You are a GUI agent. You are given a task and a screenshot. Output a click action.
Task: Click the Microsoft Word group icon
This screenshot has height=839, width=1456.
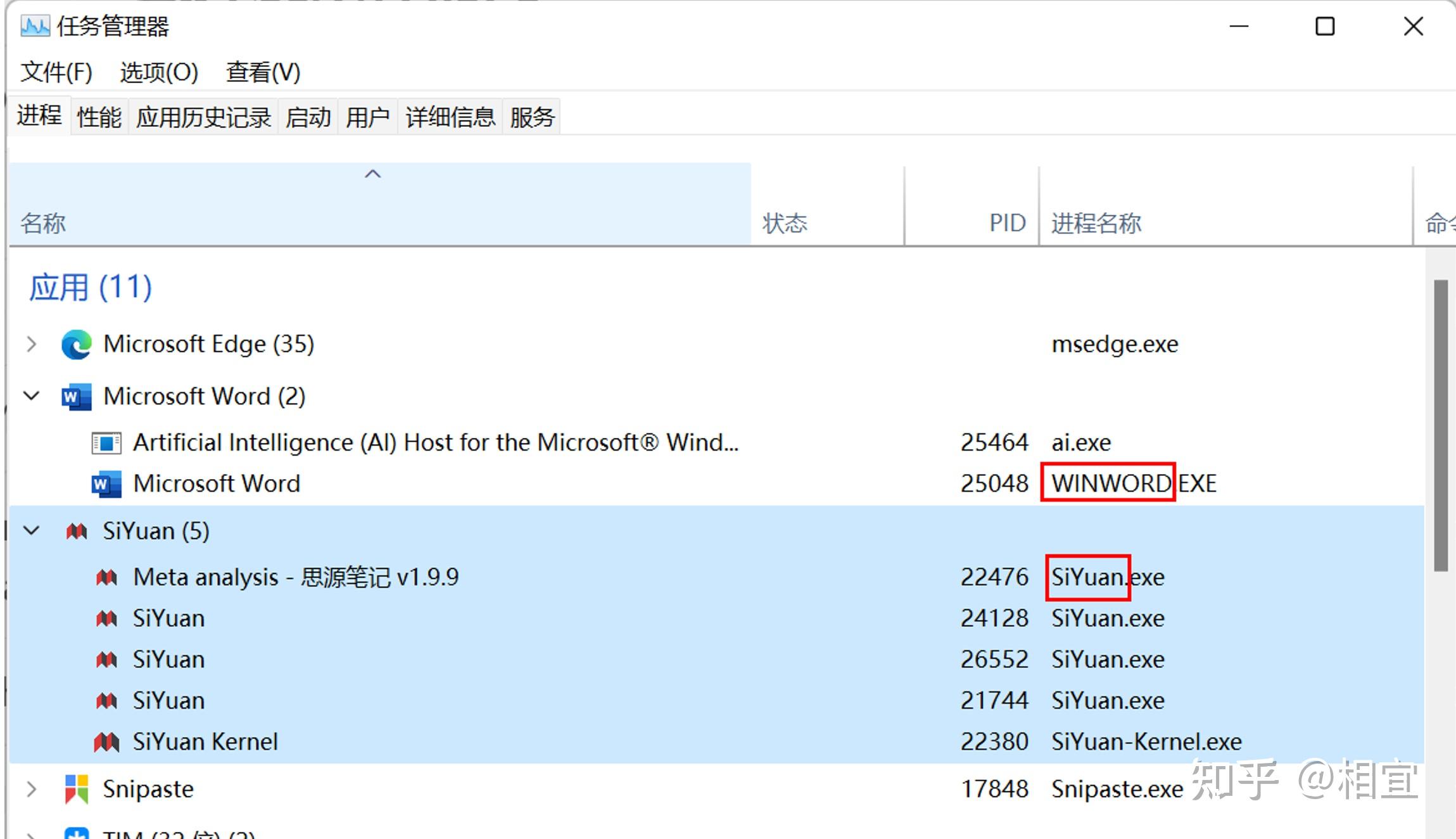coord(76,397)
